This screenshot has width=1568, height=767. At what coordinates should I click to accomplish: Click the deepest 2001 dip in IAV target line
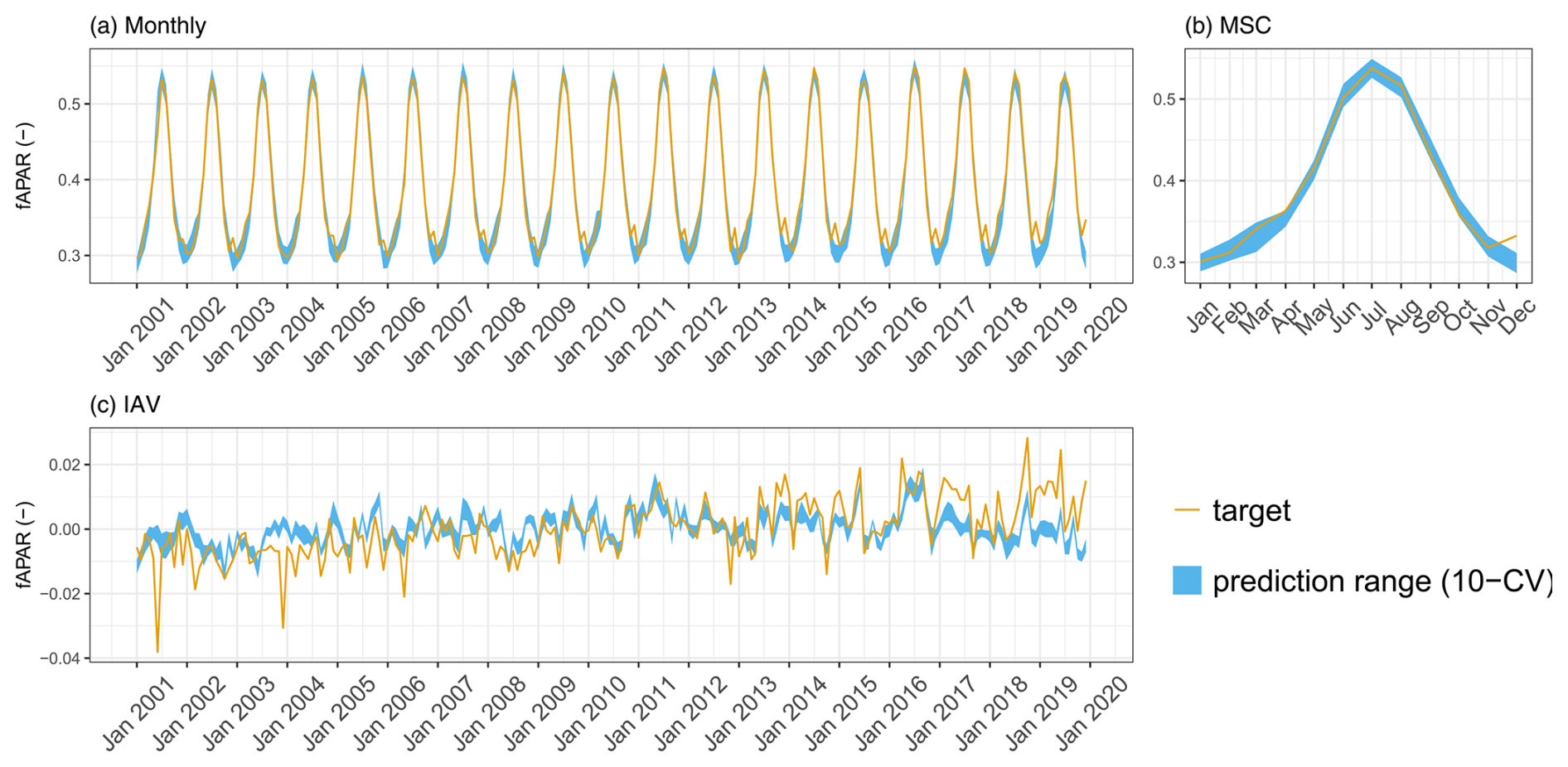pos(157,652)
